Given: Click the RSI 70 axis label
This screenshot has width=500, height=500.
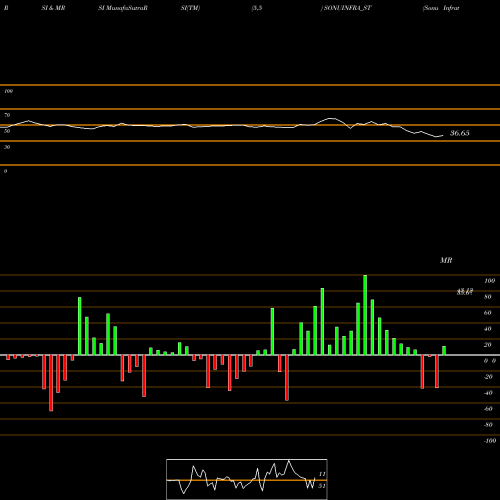Looking at the screenshot, I should click(x=7, y=115).
